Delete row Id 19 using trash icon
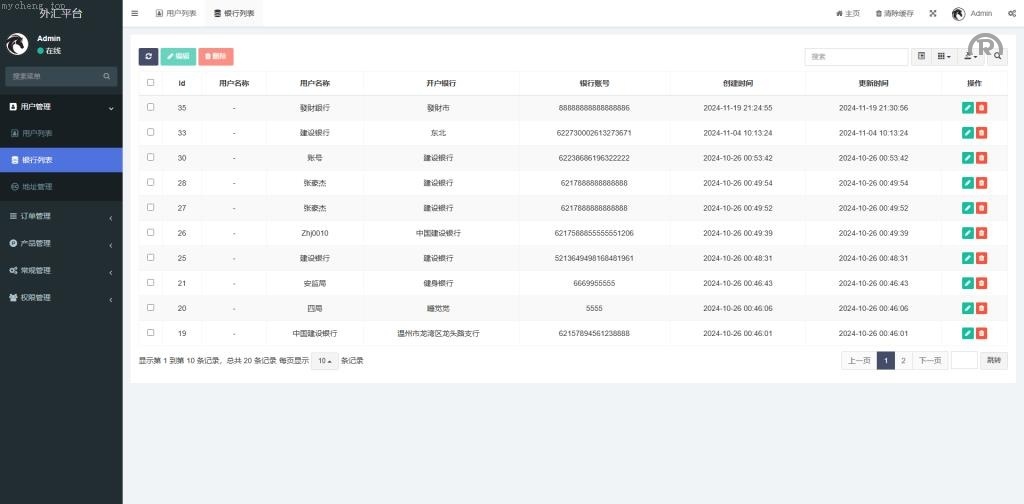This screenshot has height=504, width=1024. tap(981, 333)
